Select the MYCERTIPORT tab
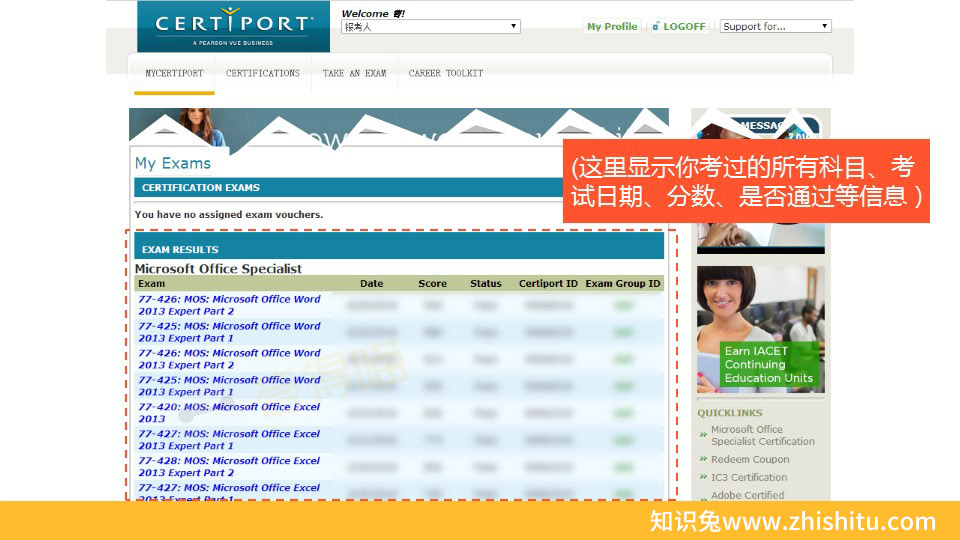960x540 pixels. pyautogui.click(x=174, y=73)
